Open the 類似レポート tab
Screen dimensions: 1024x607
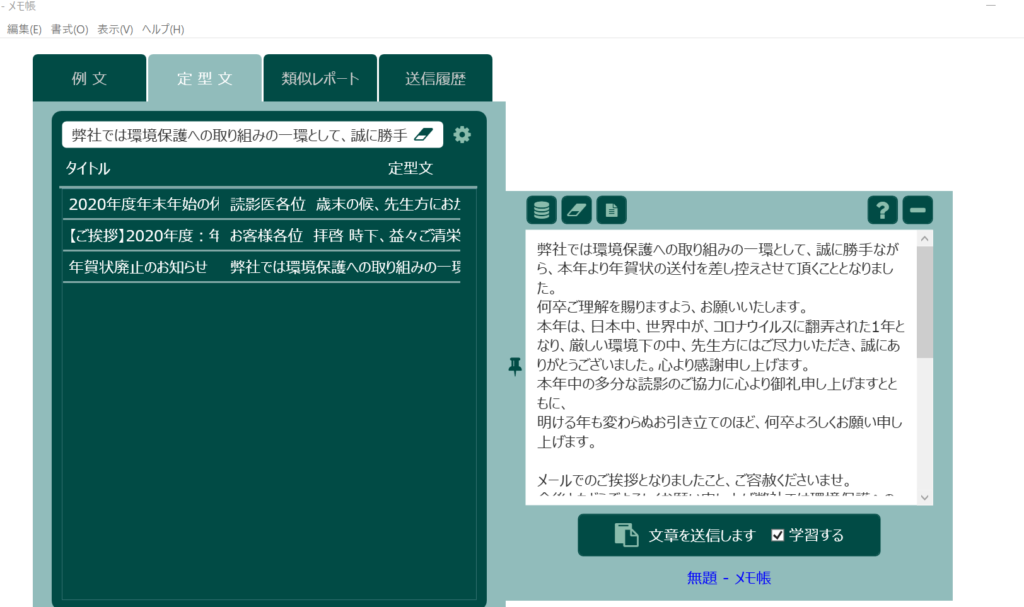tap(320, 78)
